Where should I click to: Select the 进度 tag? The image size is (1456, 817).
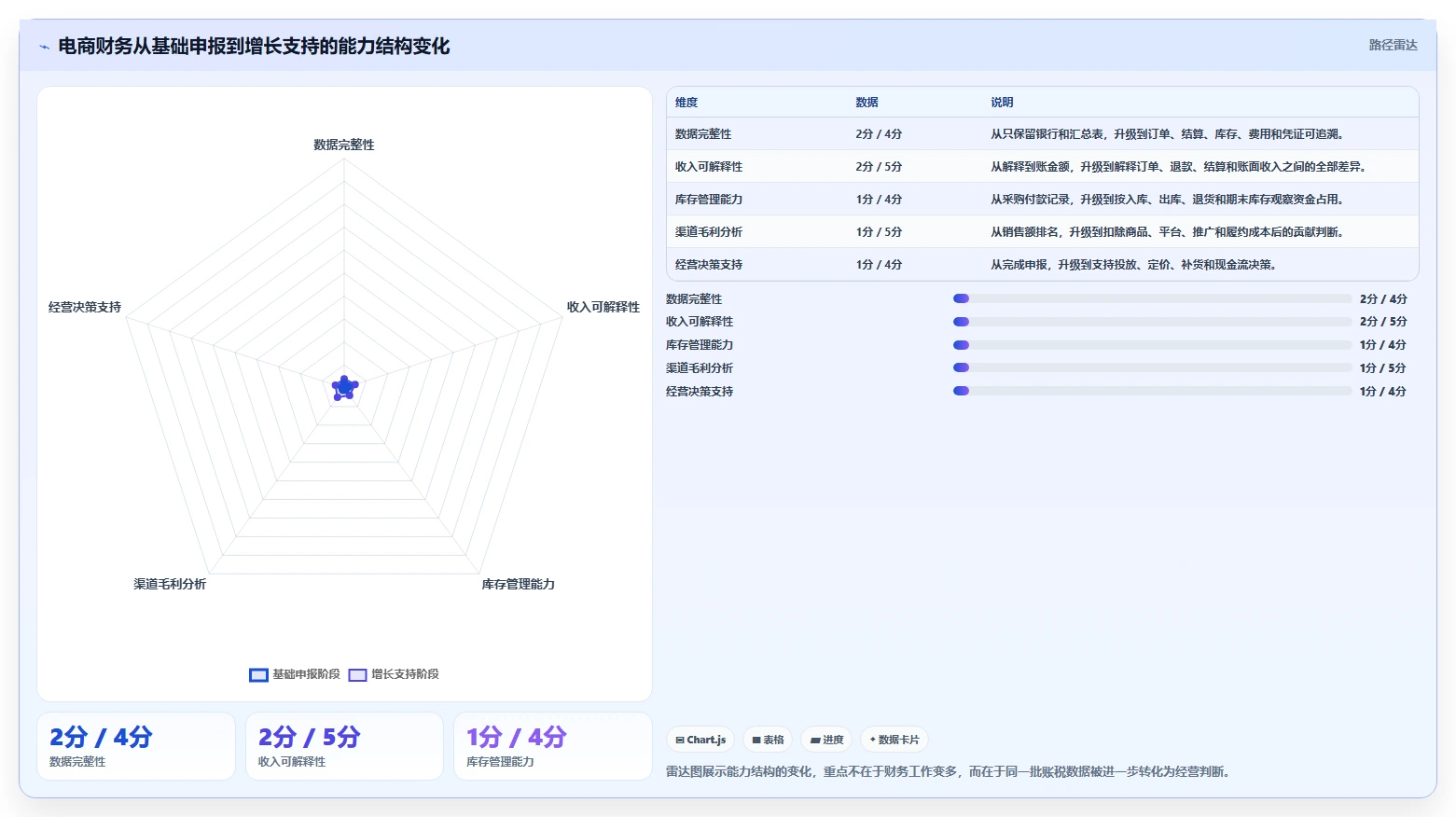coord(826,740)
